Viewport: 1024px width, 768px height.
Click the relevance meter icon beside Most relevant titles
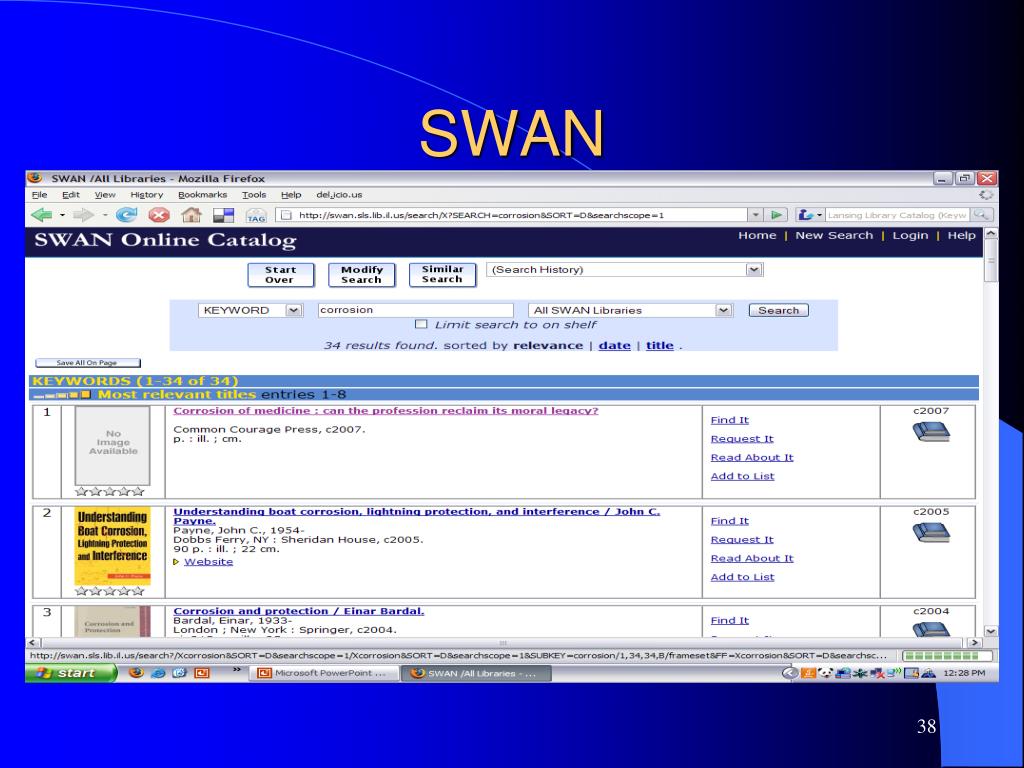(x=61, y=394)
